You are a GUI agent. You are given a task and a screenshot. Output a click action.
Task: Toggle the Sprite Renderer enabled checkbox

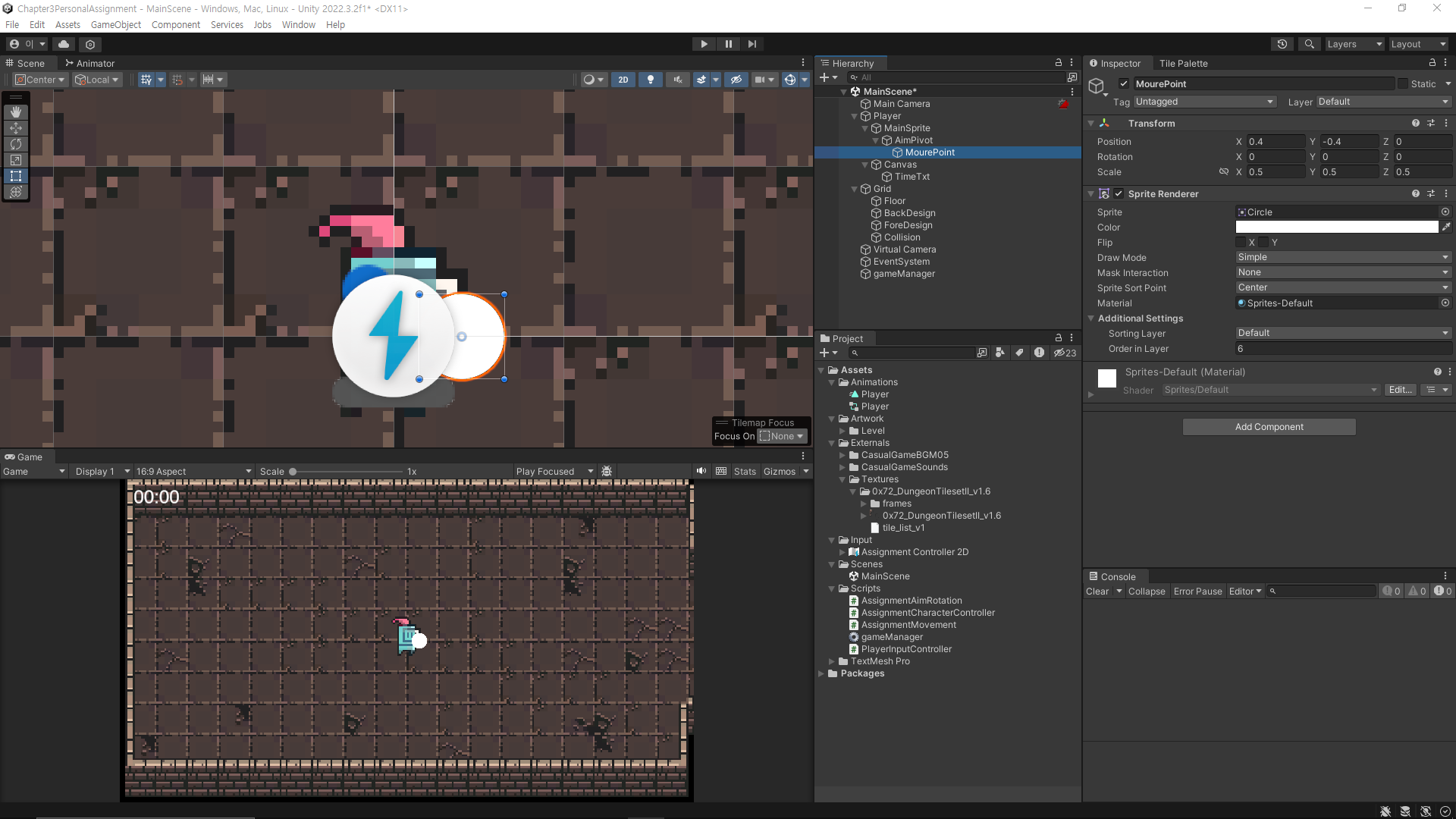coord(1119,193)
